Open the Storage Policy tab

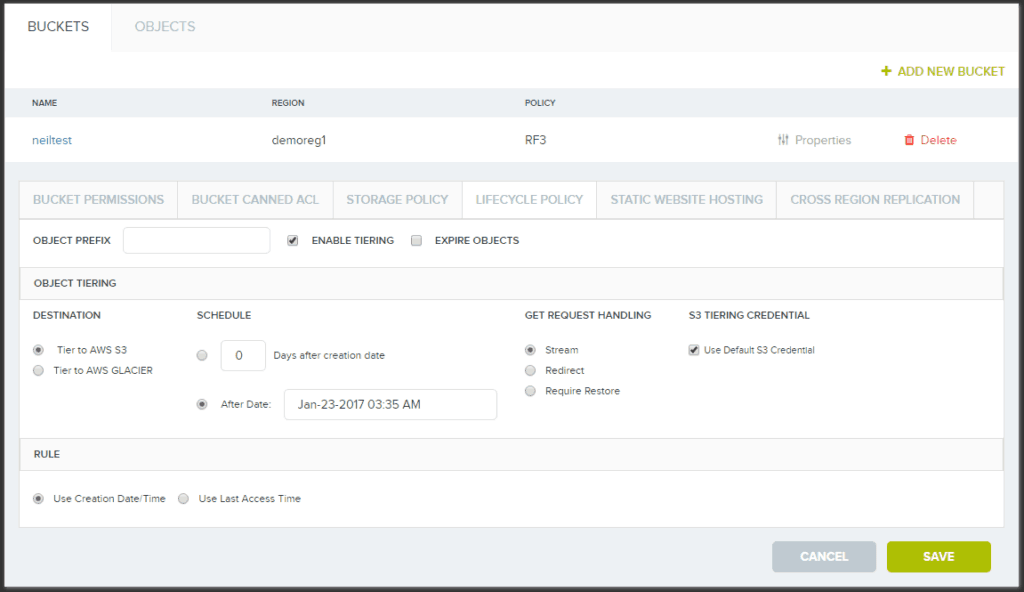[397, 199]
